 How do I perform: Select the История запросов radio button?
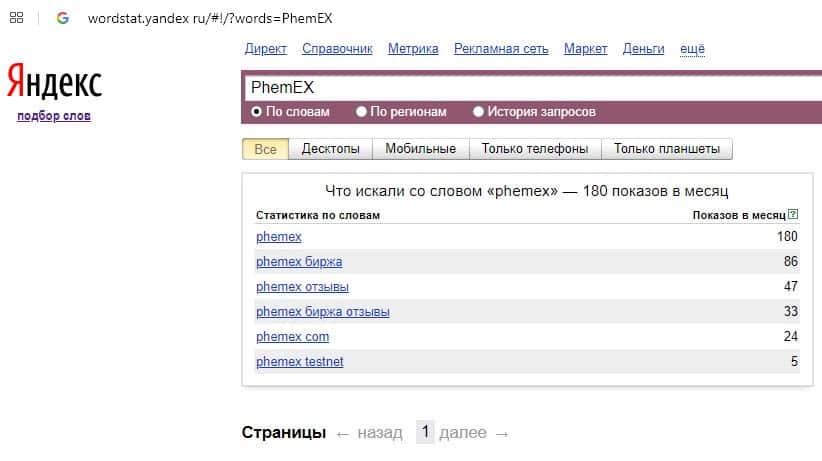tap(478, 112)
